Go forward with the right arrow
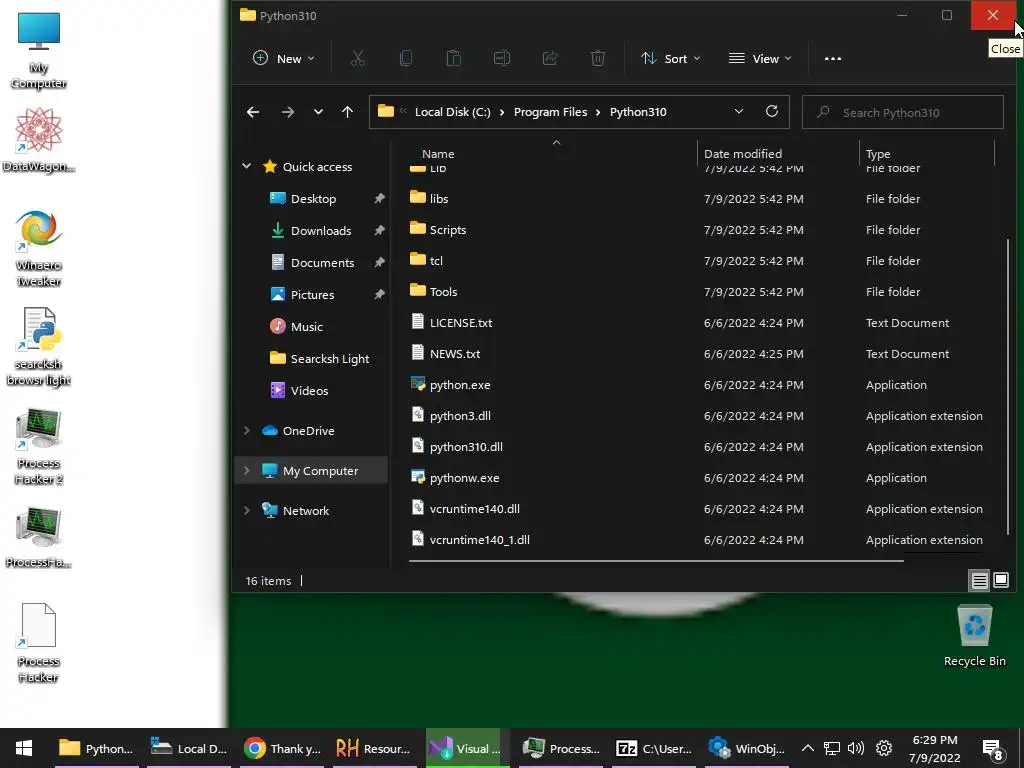This screenshot has width=1024, height=768. coord(287,112)
